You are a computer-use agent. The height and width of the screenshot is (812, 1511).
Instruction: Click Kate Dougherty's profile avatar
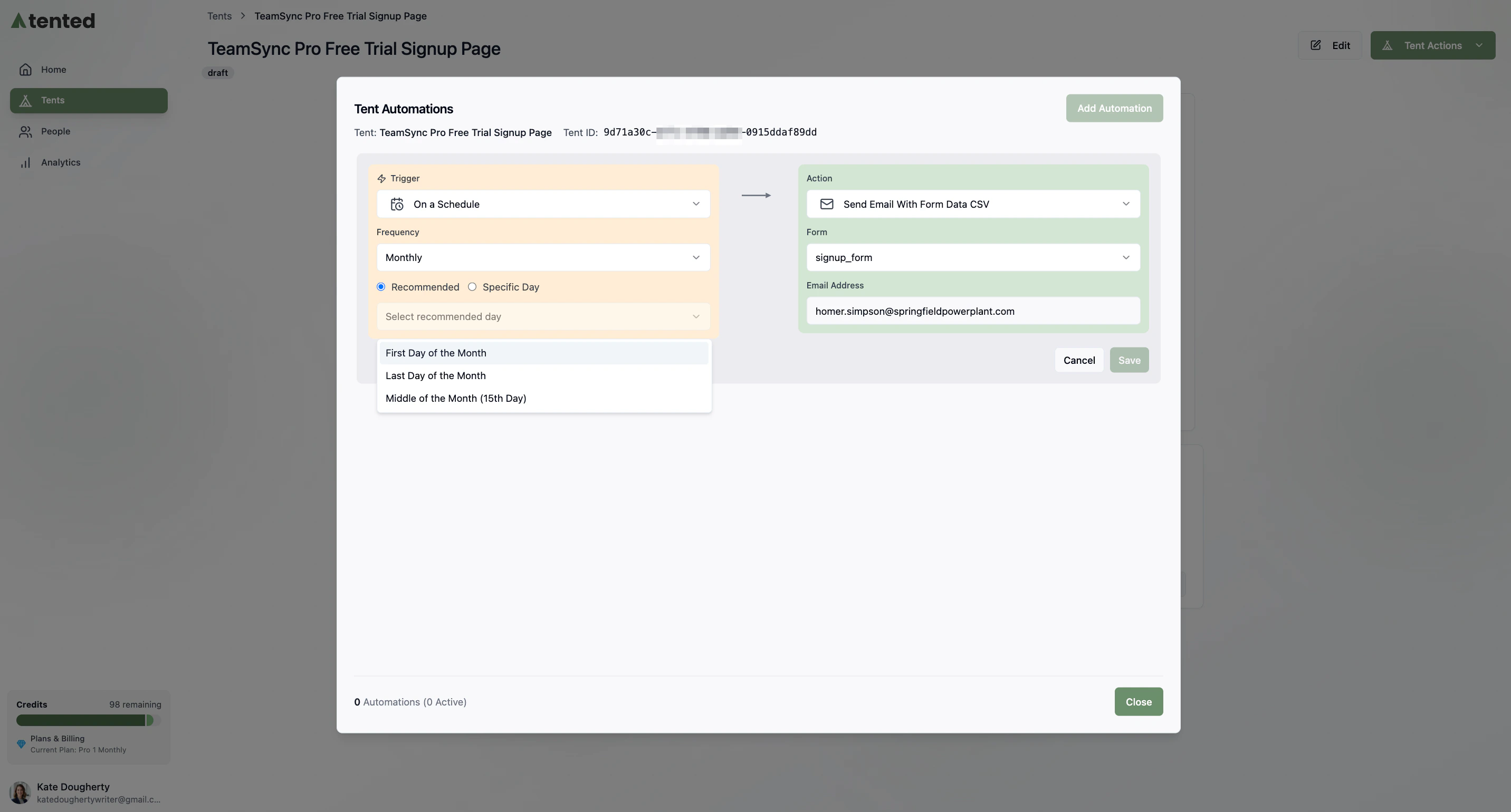coord(20,792)
